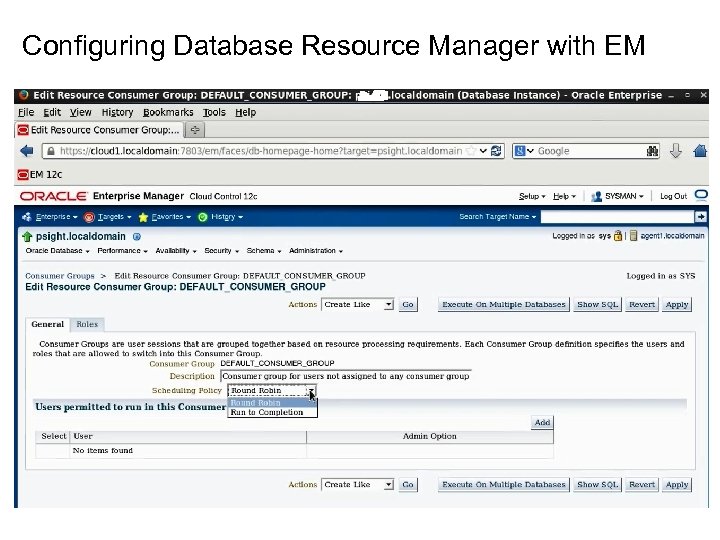Choose Run to Completion scheduling policy

(272, 412)
